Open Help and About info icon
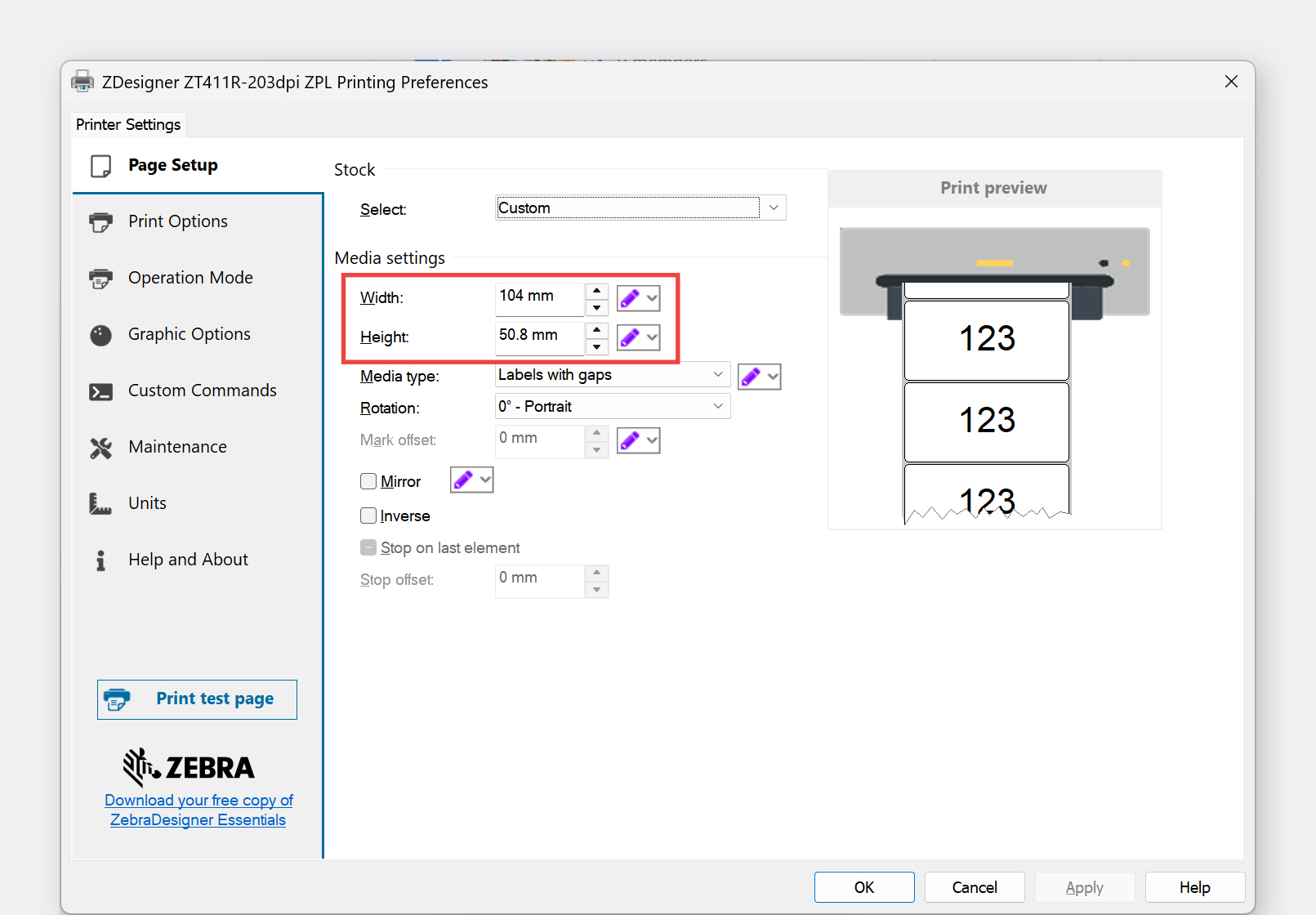Image resolution: width=1316 pixels, height=915 pixels. click(100, 560)
